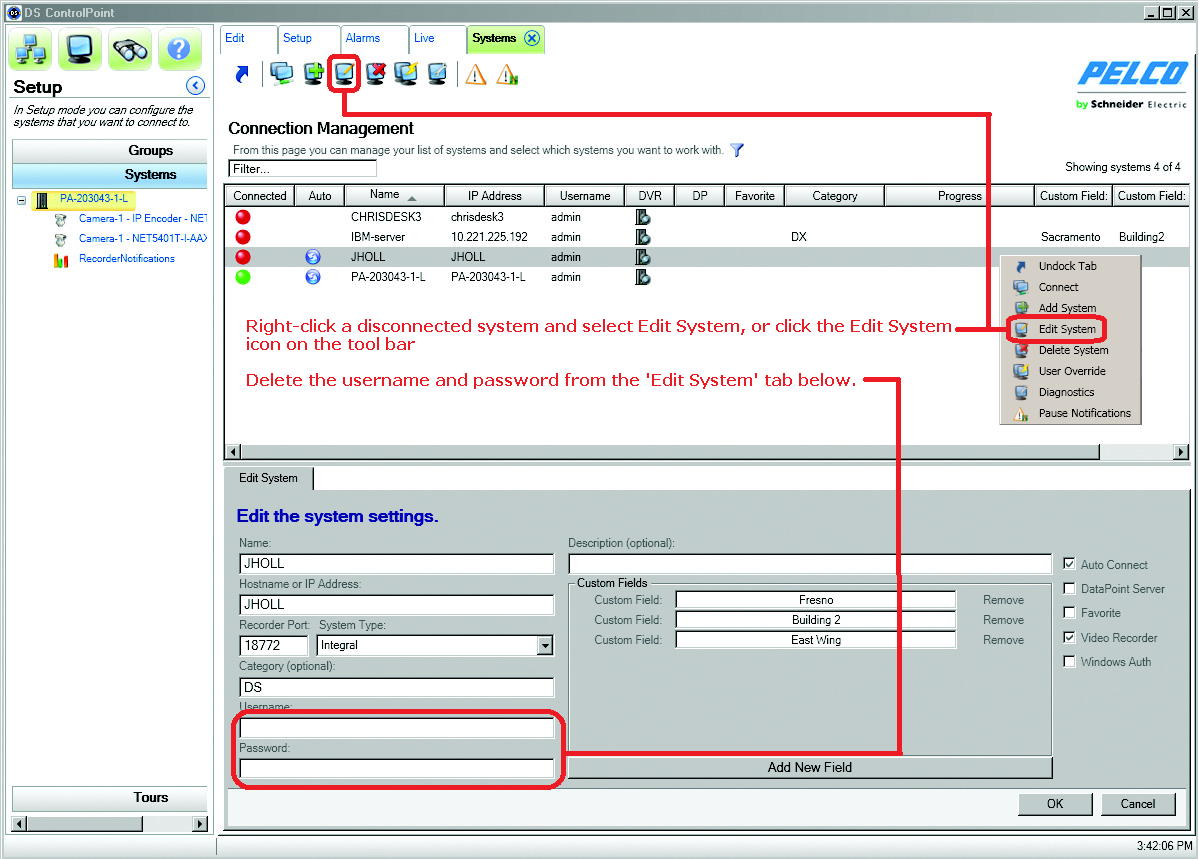
Task: Select the Edit System toolbar icon
Action: 342,73
